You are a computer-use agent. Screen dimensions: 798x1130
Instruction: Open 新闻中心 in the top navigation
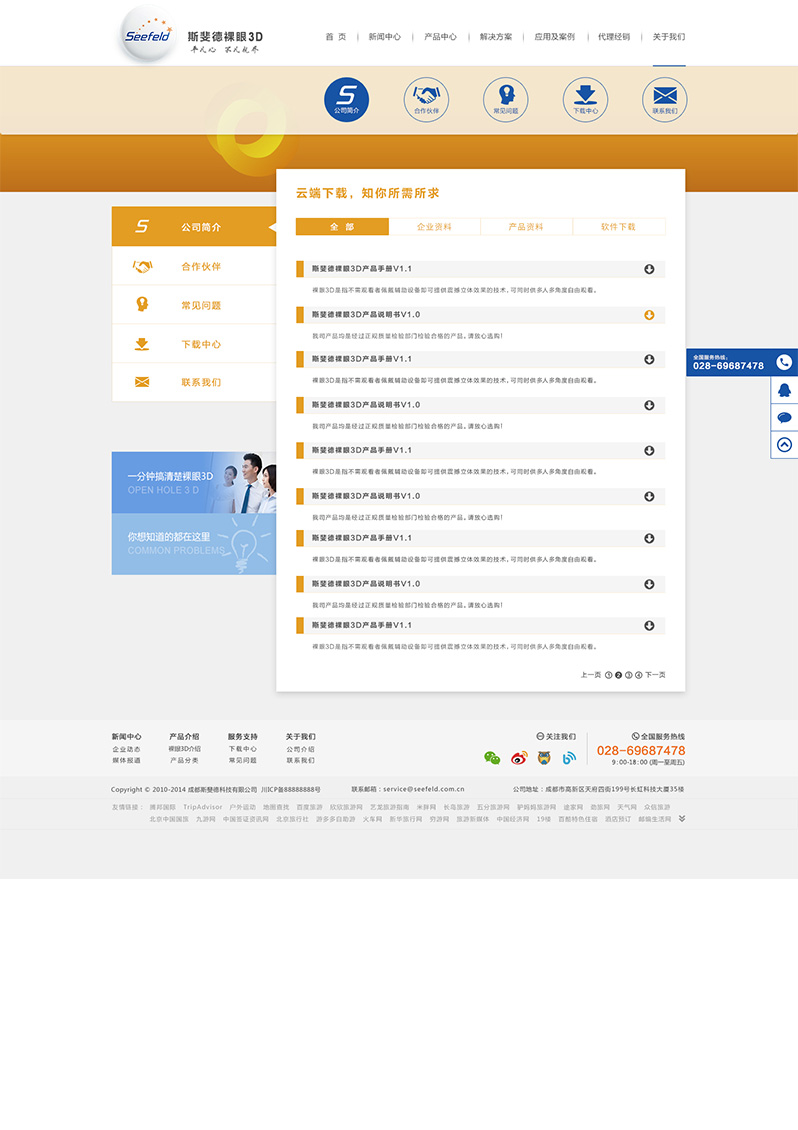click(x=384, y=37)
